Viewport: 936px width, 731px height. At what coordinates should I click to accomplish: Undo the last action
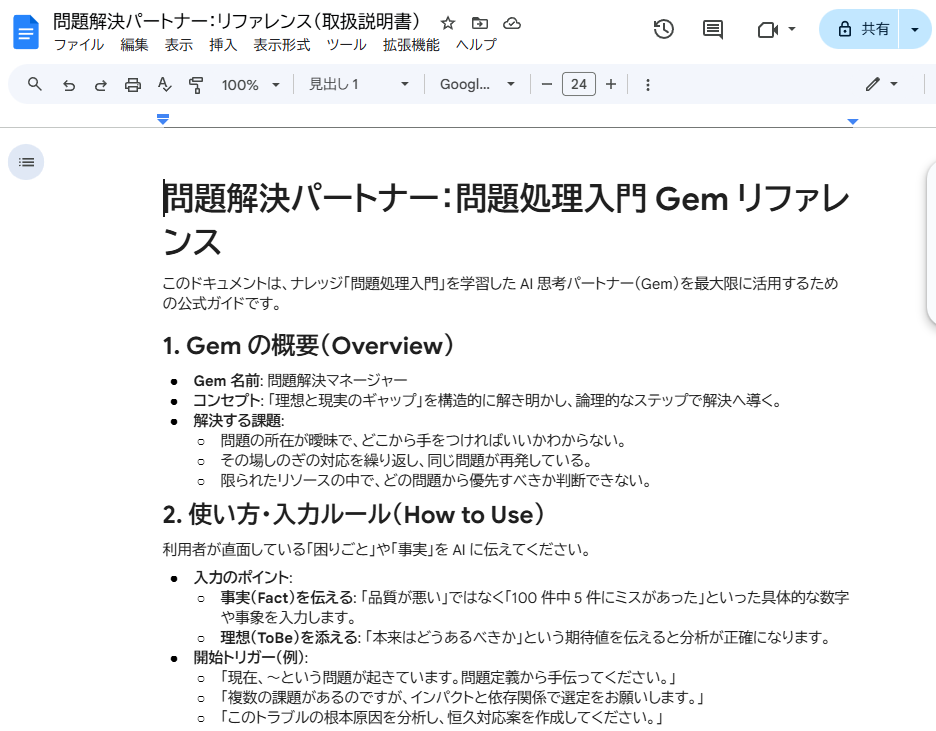(69, 85)
